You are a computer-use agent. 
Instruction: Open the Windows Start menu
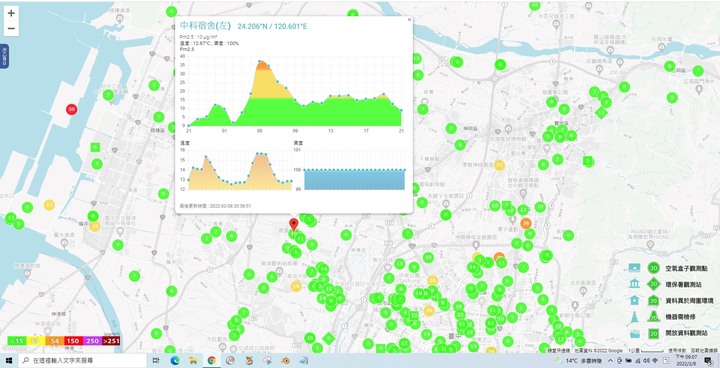tap(9, 361)
